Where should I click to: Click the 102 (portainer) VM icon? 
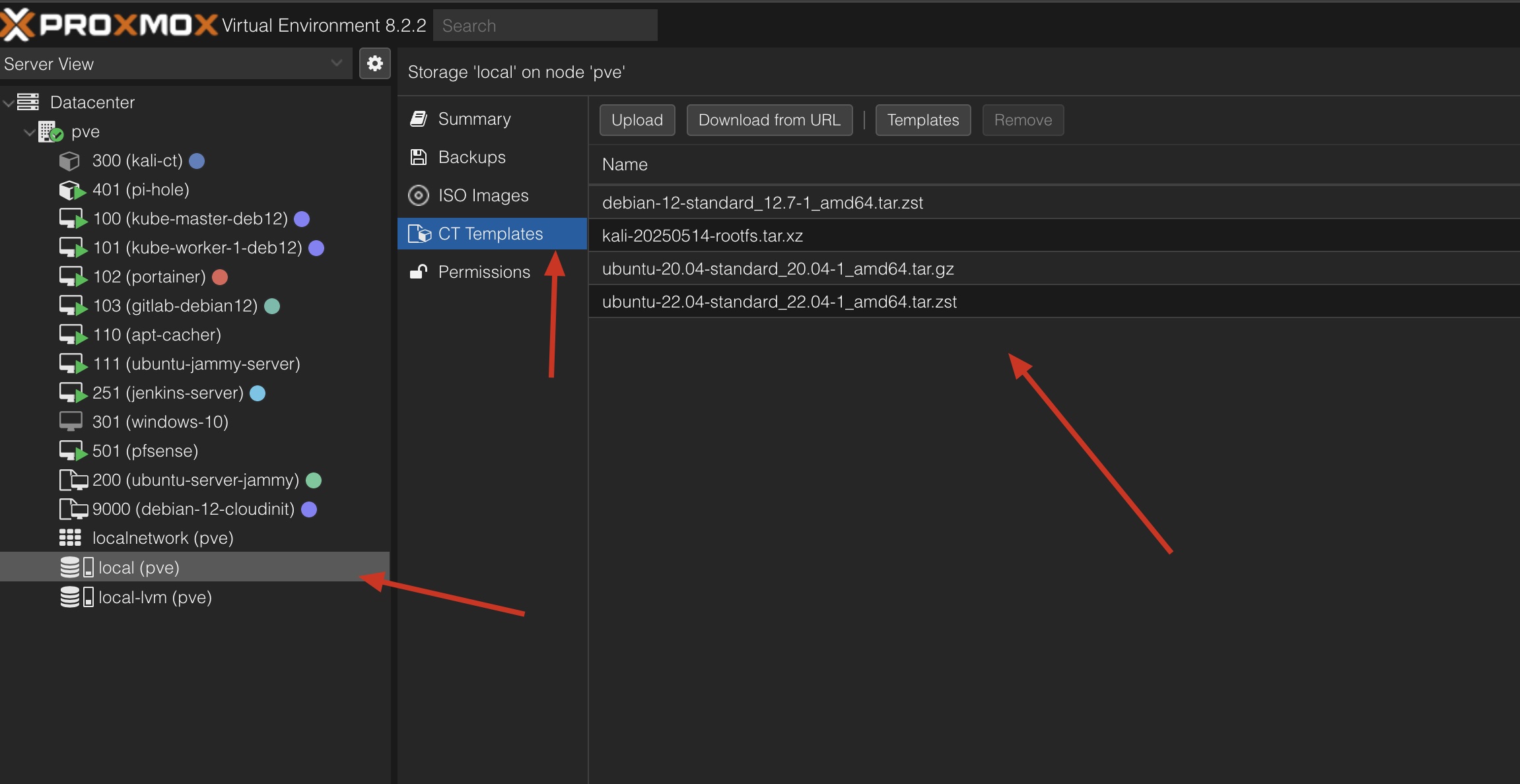[x=73, y=277]
